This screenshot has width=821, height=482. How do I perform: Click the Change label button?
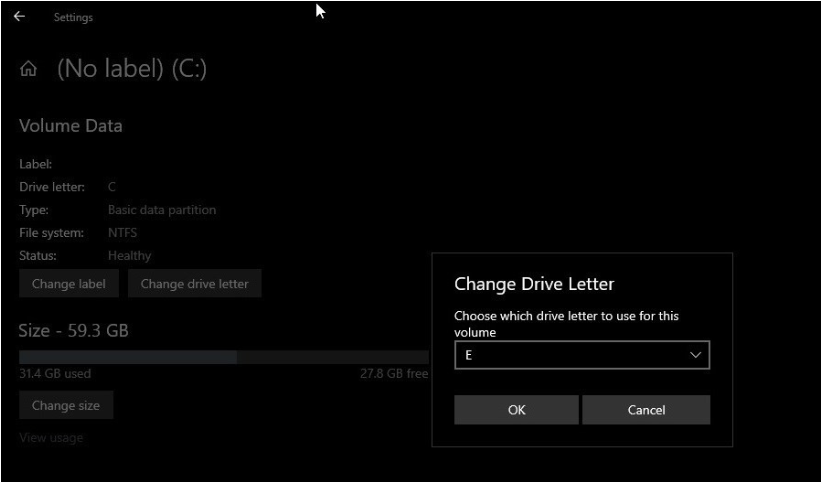coord(69,284)
